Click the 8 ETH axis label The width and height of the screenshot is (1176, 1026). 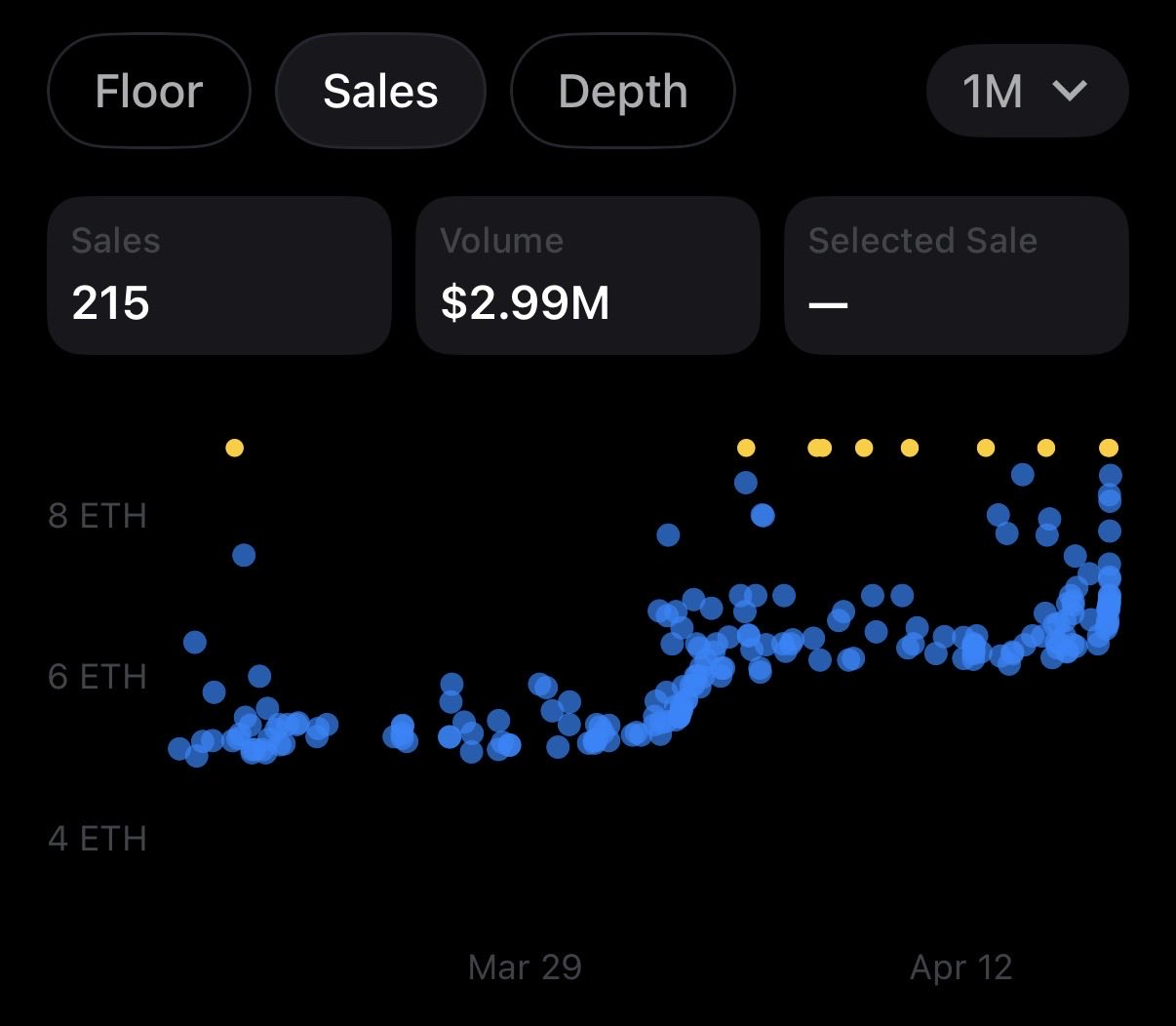click(98, 516)
